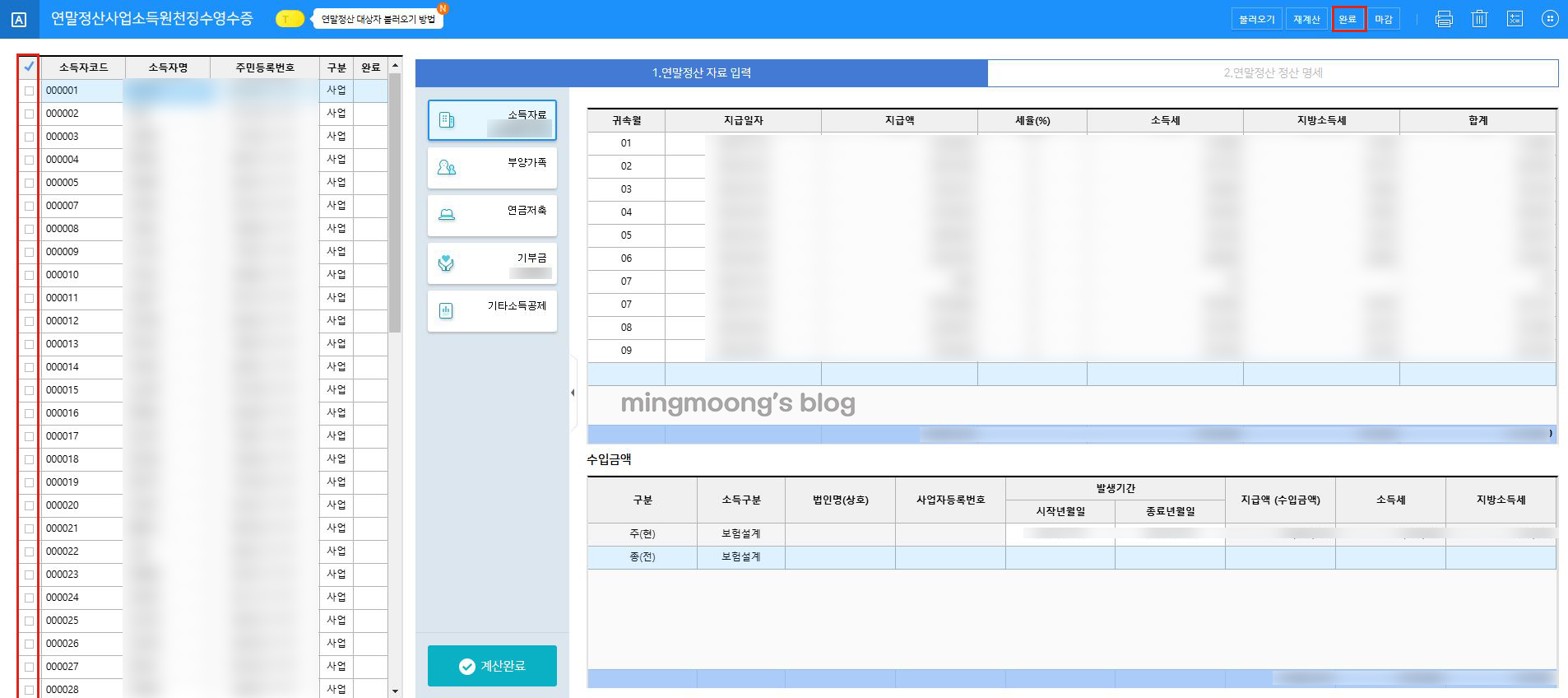Open the calculator icon in top bar
This screenshot has width=1568, height=698.
point(1515,19)
